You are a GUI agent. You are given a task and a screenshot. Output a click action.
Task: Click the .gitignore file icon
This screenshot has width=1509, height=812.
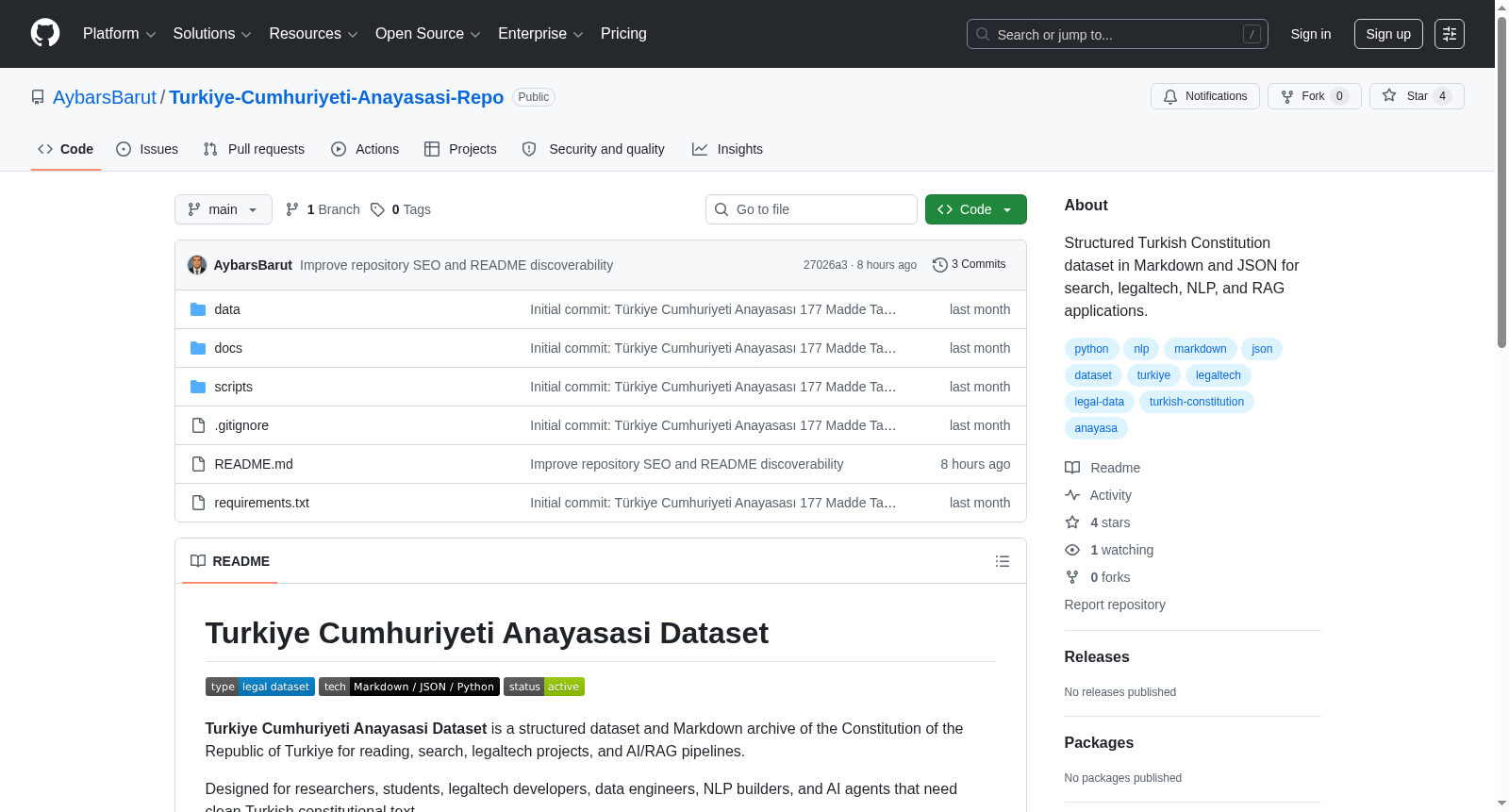(x=198, y=425)
